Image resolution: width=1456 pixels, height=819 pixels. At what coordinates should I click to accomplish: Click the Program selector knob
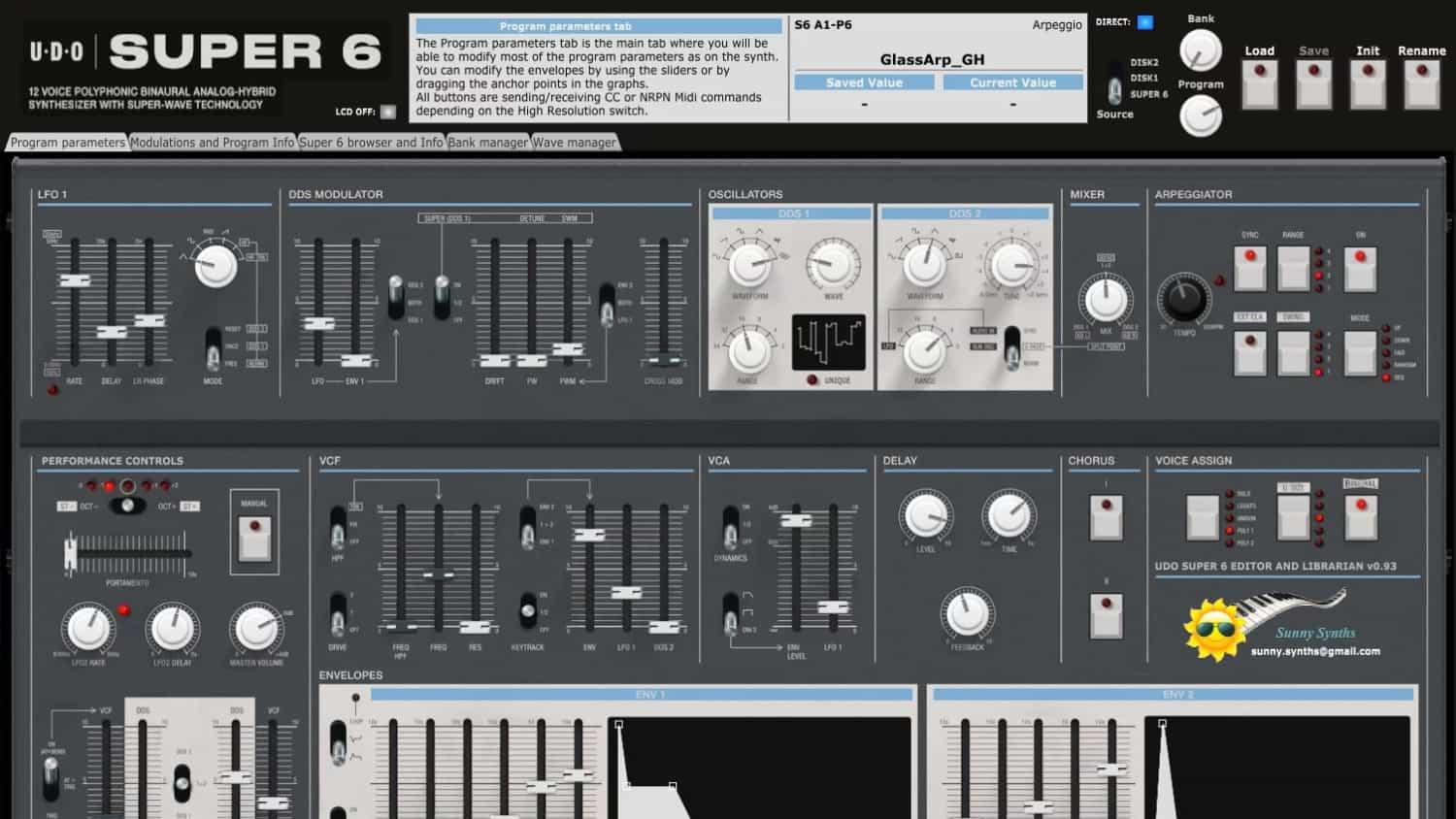[x=1201, y=116]
